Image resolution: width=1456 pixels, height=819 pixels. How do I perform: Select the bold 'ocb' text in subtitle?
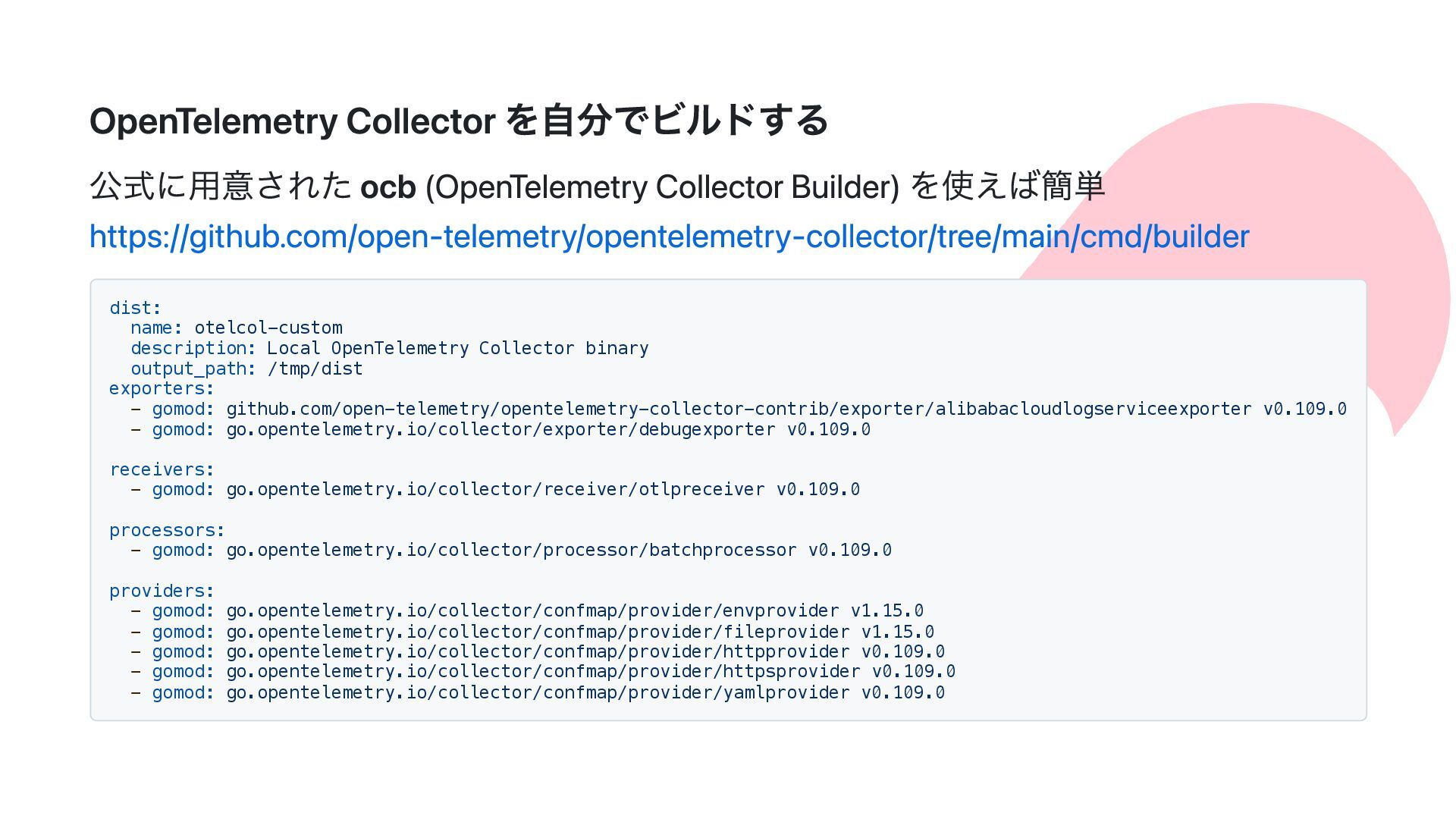coord(388,187)
